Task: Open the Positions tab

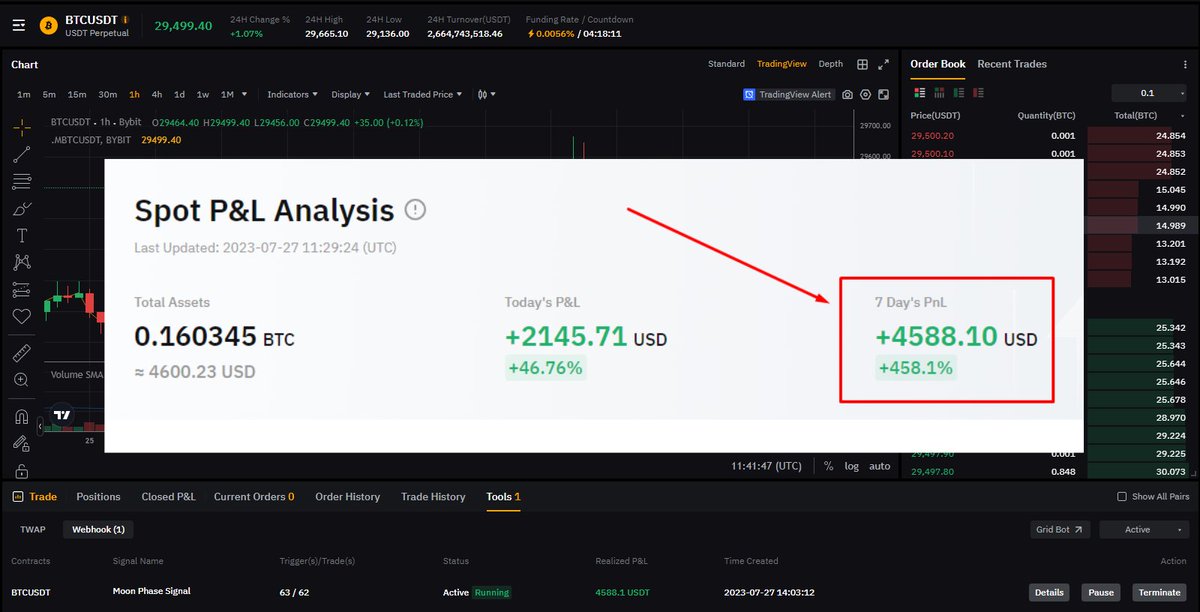Action: 98,496
